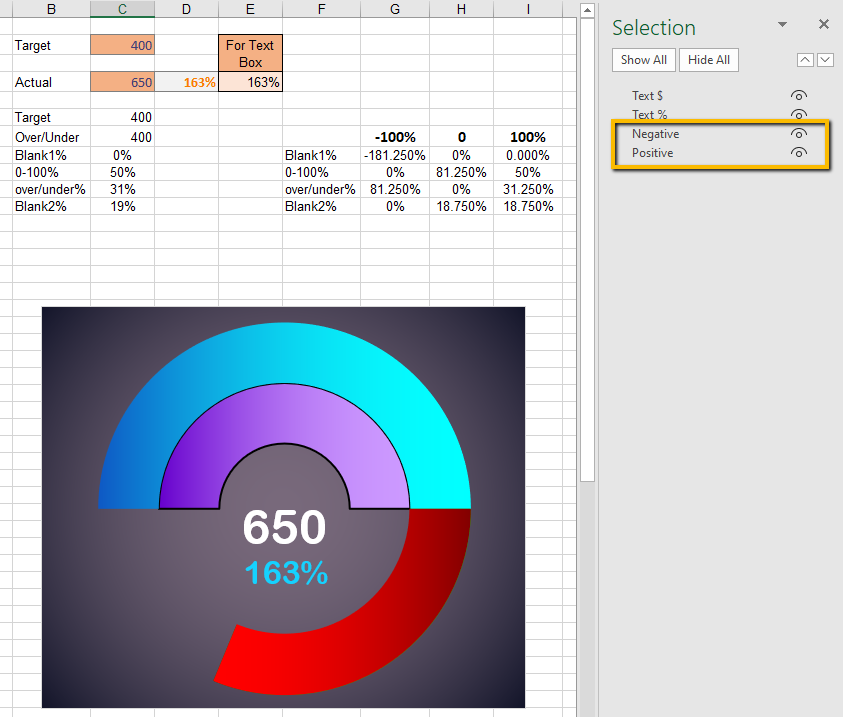Click the '31%' cell in column C

point(123,189)
